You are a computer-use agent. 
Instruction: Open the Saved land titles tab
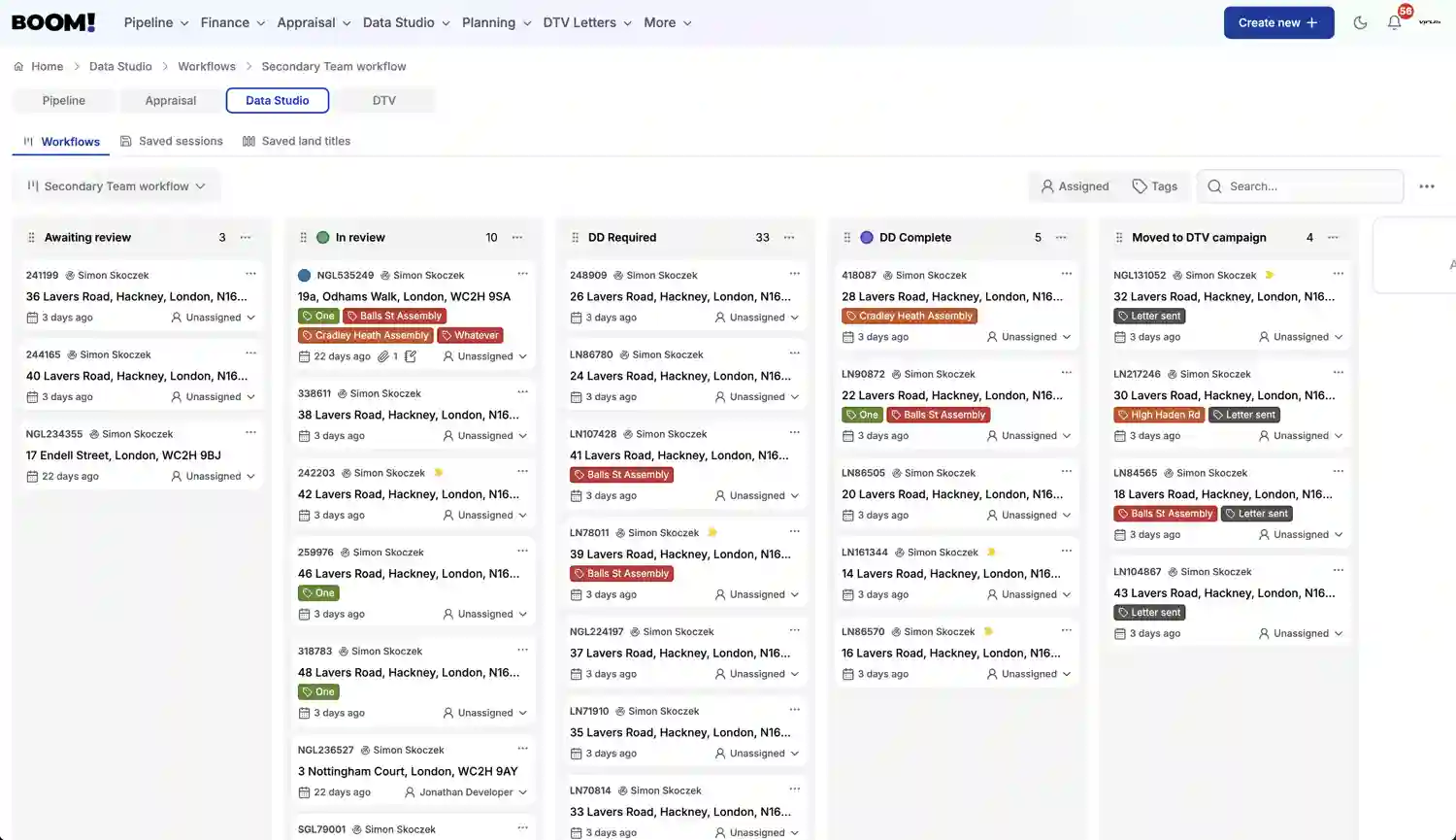click(296, 141)
